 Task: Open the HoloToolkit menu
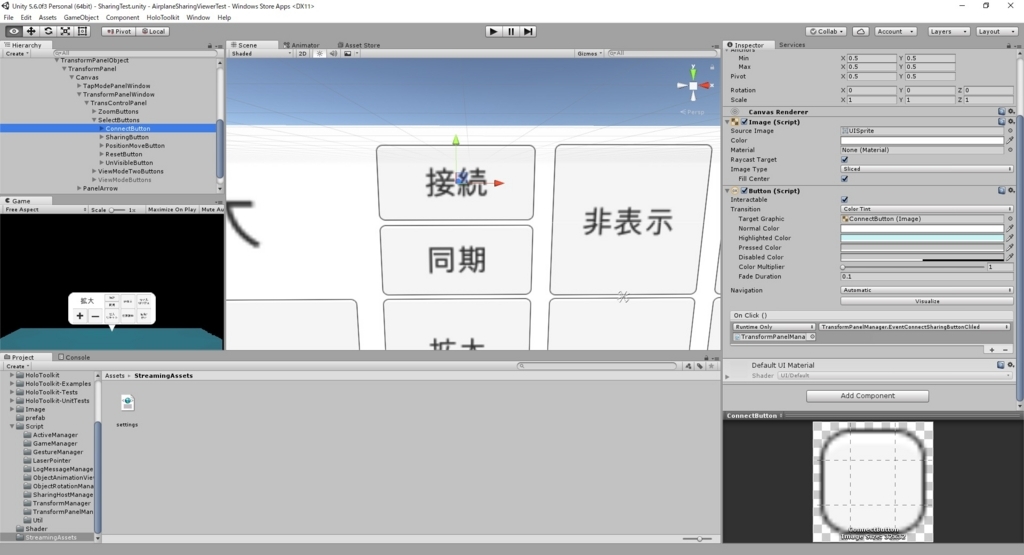pyautogui.click(x=163, y=18)
